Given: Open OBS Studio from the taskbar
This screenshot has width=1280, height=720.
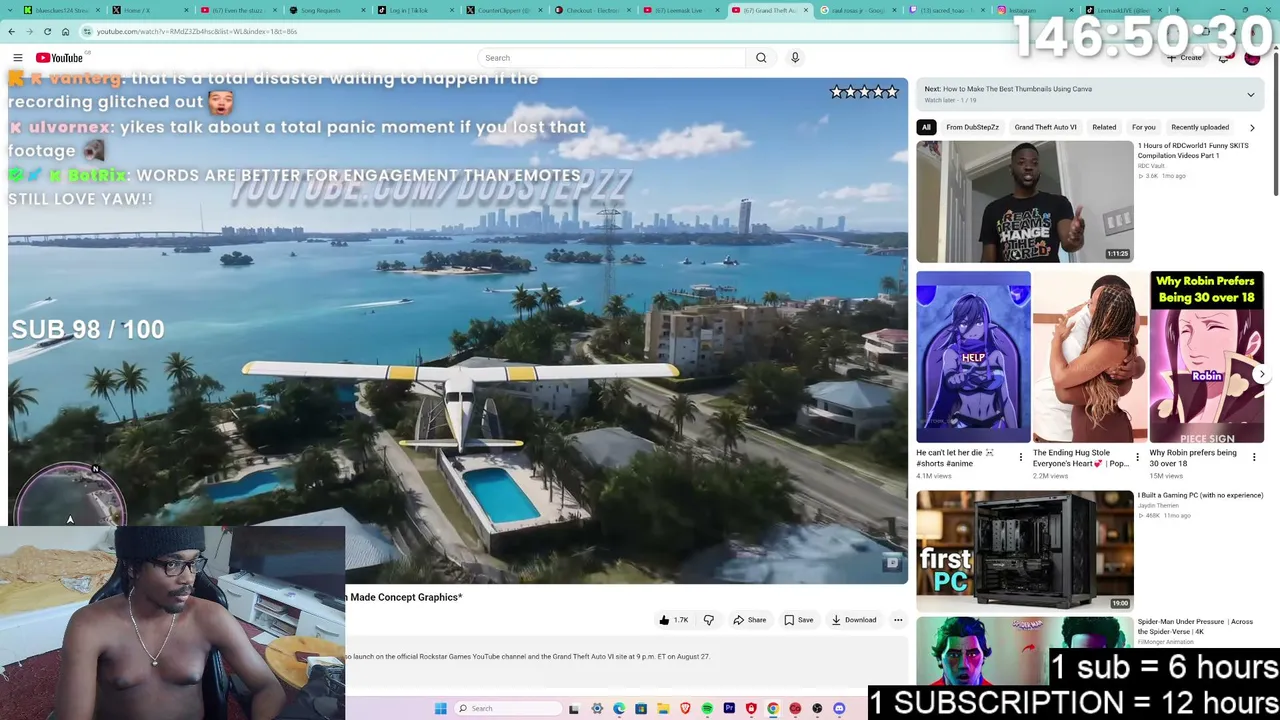Looking at the screenshot, I should [x=817, y=709].
